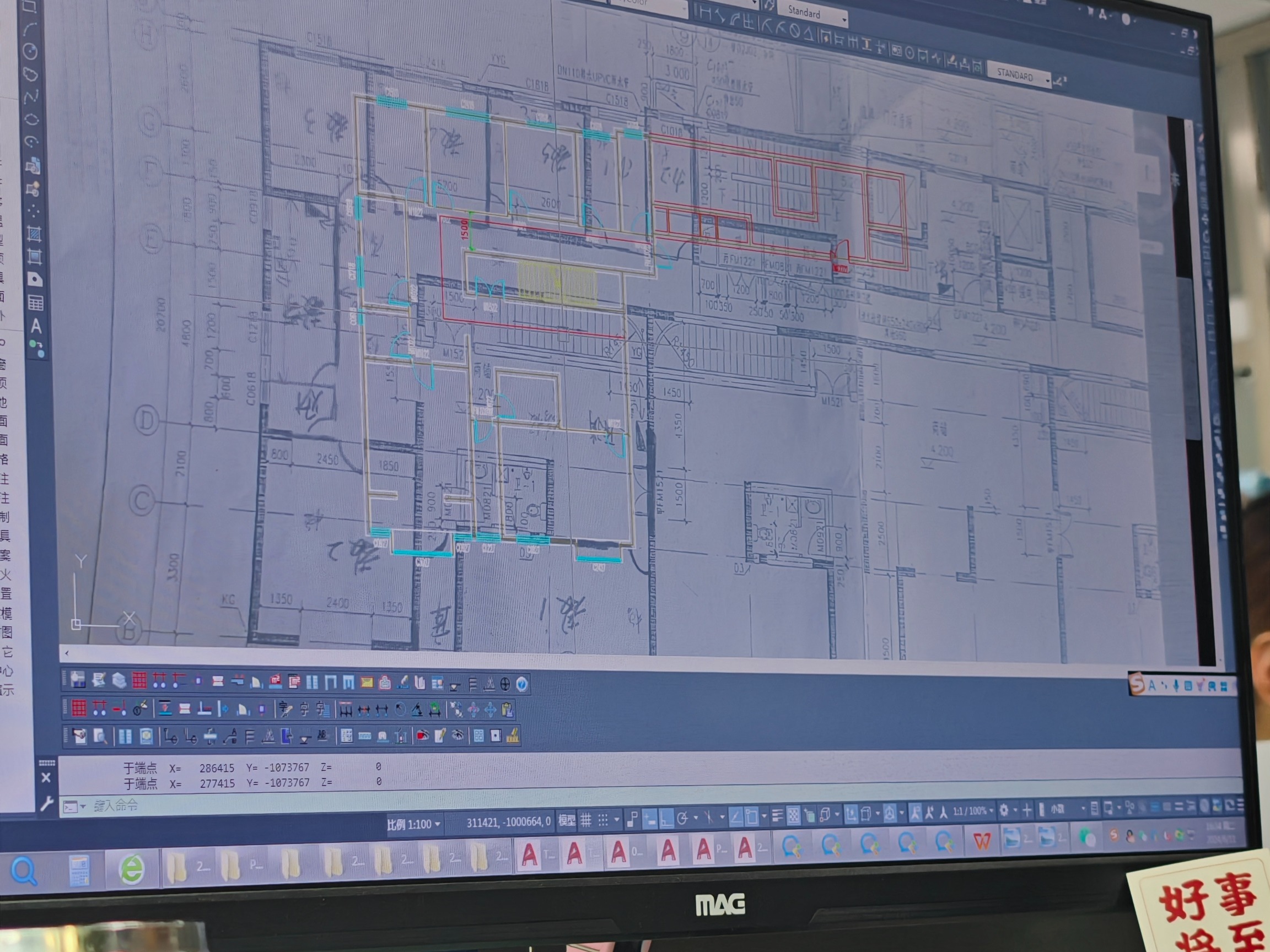Choose the Hatch fill tool
Image resolution: width=1270 pixels, height=952 pixels.
[34, 234]
